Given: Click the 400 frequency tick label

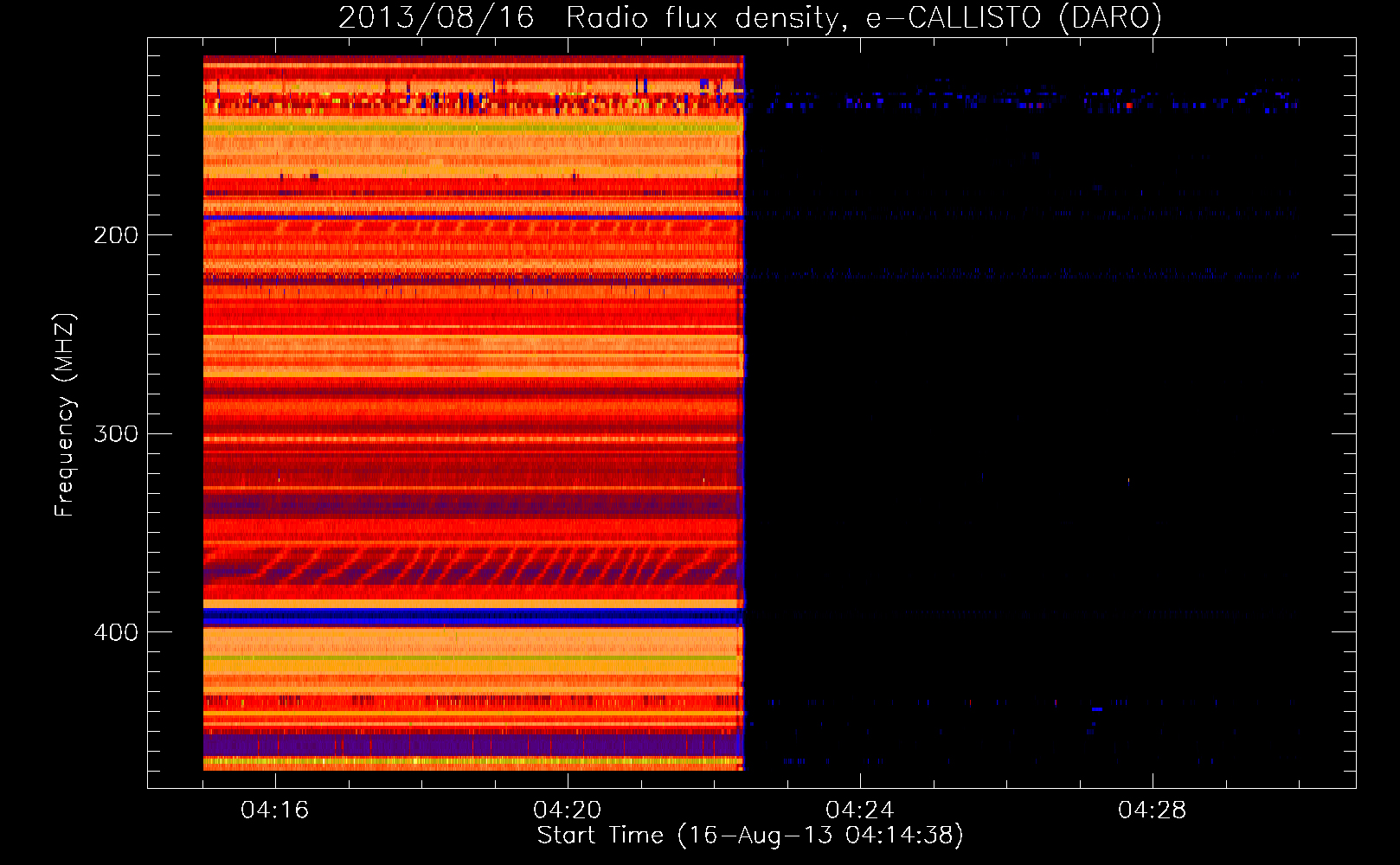Looking at the screenshot, I should (116, 632).
